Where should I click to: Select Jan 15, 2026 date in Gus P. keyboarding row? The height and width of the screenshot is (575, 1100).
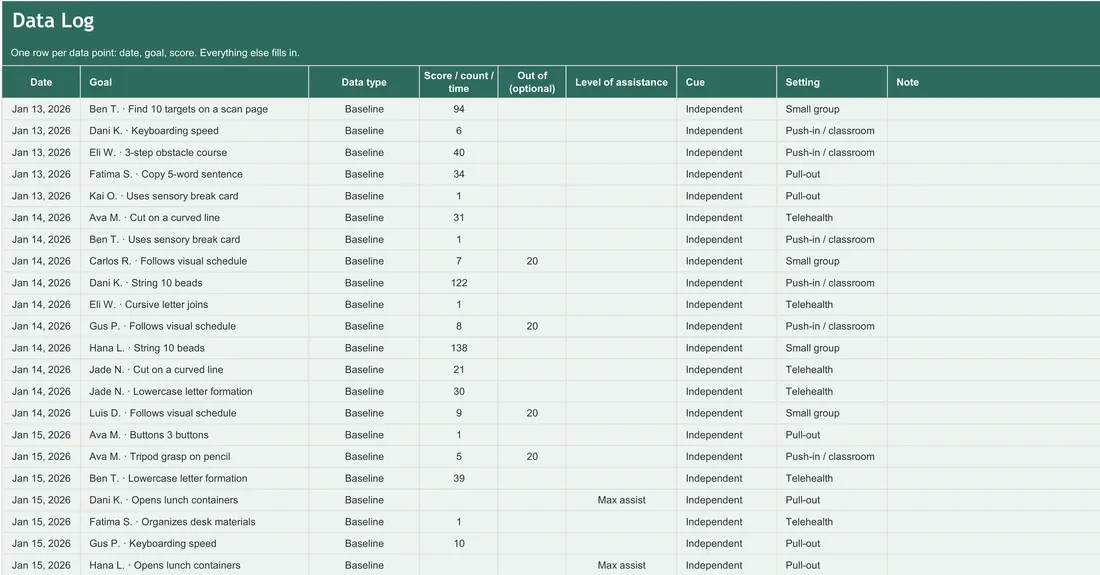[x=41, y=543]
